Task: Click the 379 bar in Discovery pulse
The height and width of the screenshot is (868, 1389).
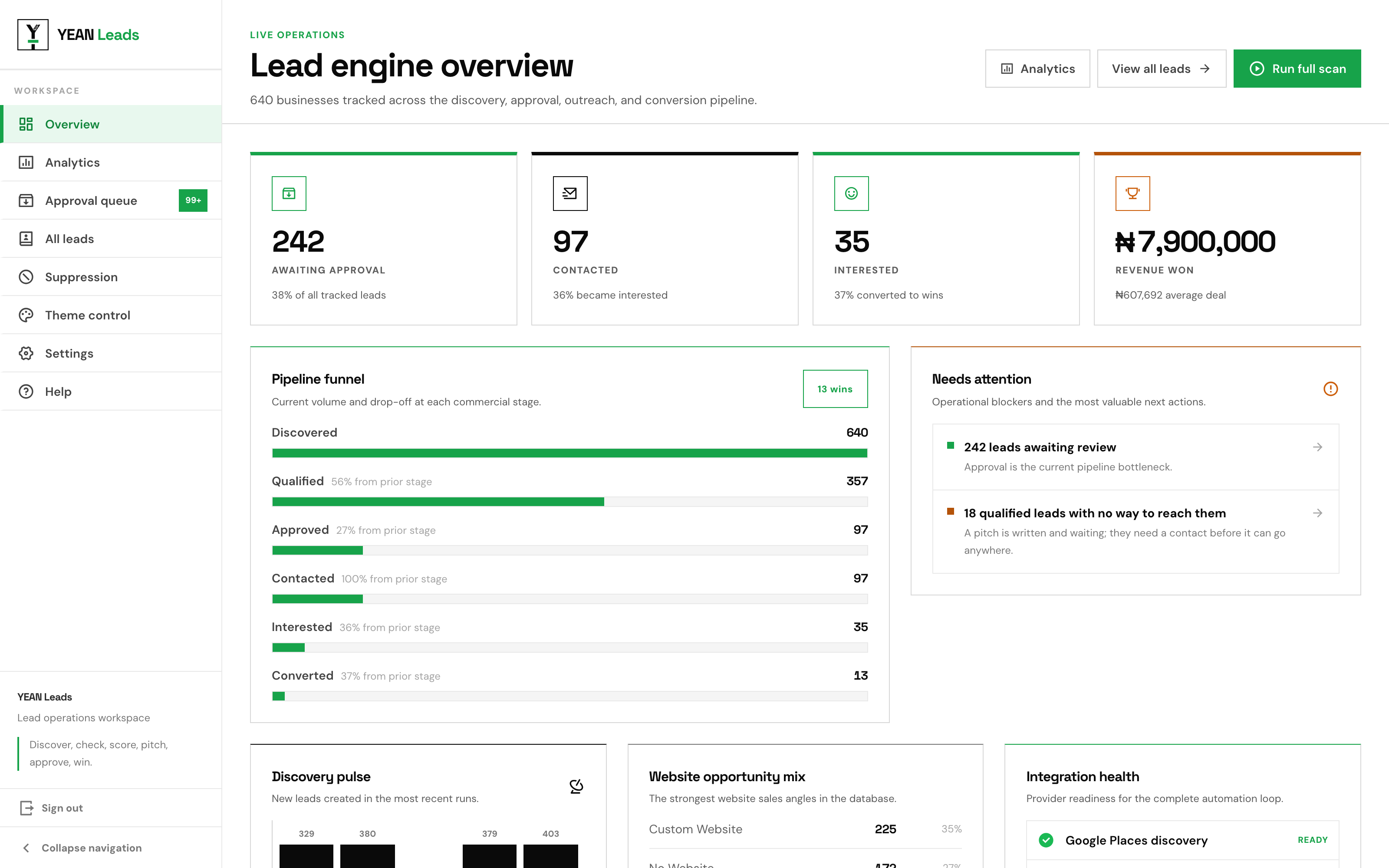Action: 490,855
